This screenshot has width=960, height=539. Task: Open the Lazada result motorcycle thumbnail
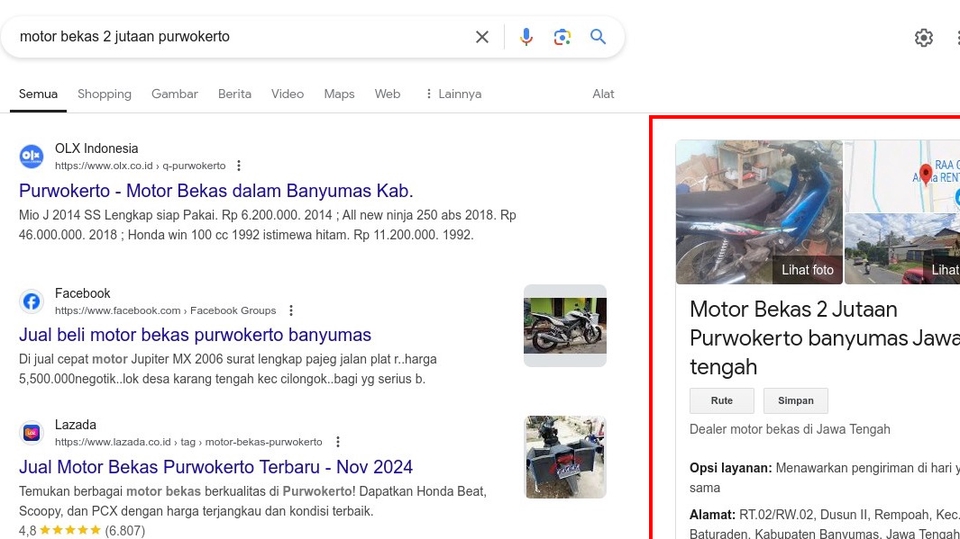566,457
